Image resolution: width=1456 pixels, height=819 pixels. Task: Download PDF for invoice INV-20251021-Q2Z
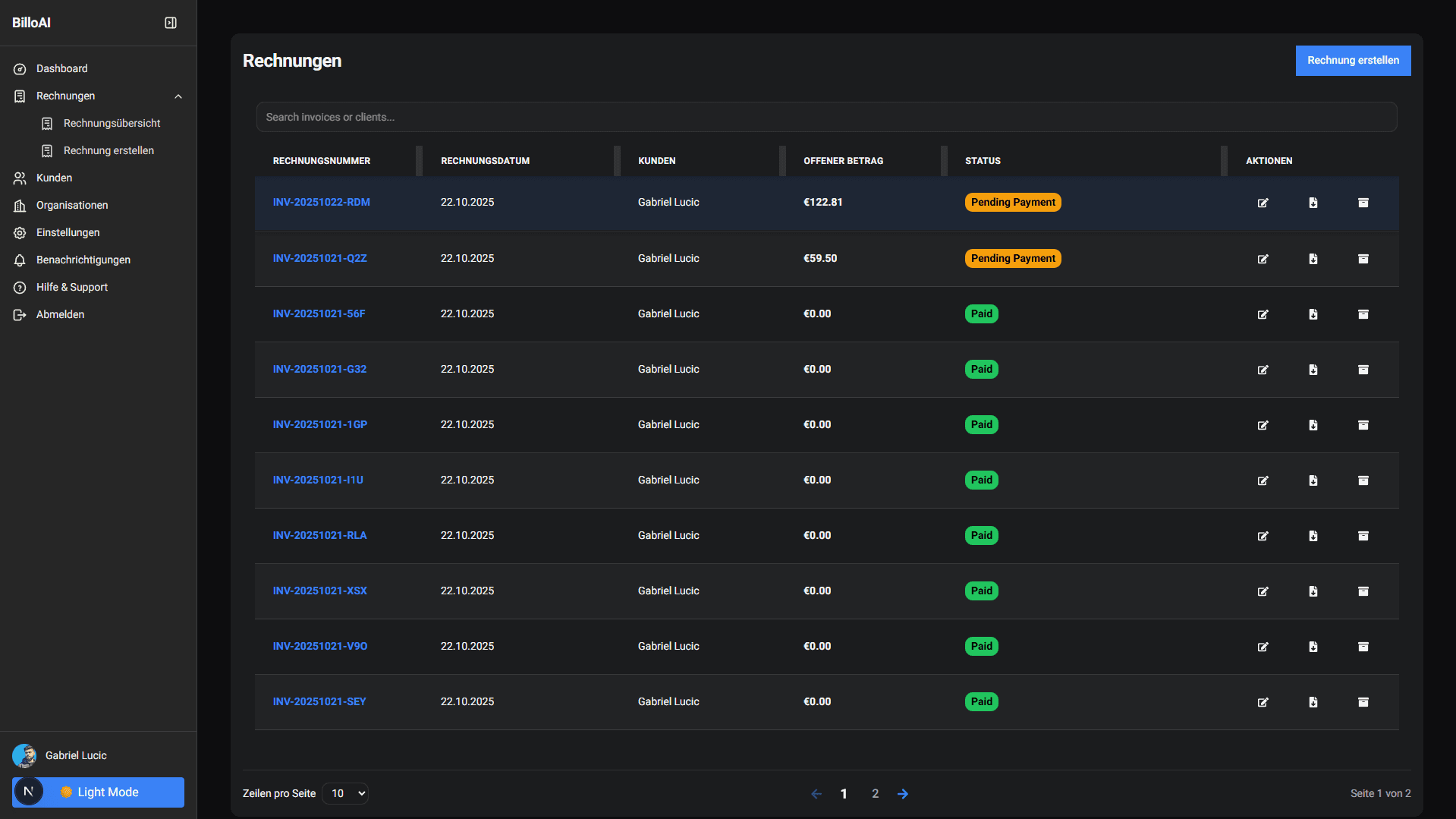point(1313,259)
